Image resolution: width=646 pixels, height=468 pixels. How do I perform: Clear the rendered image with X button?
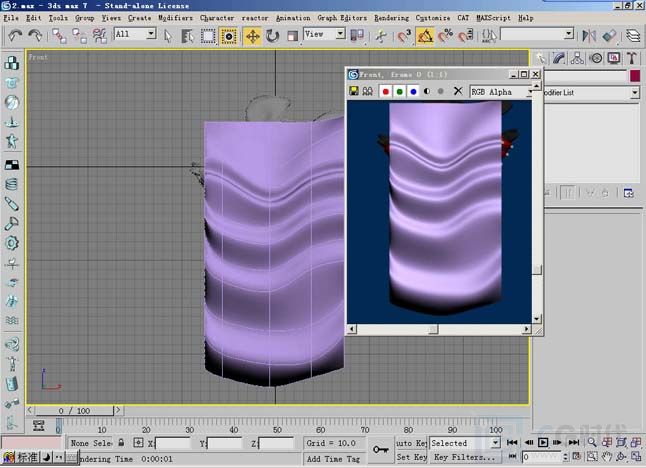(x=458, y=91)
